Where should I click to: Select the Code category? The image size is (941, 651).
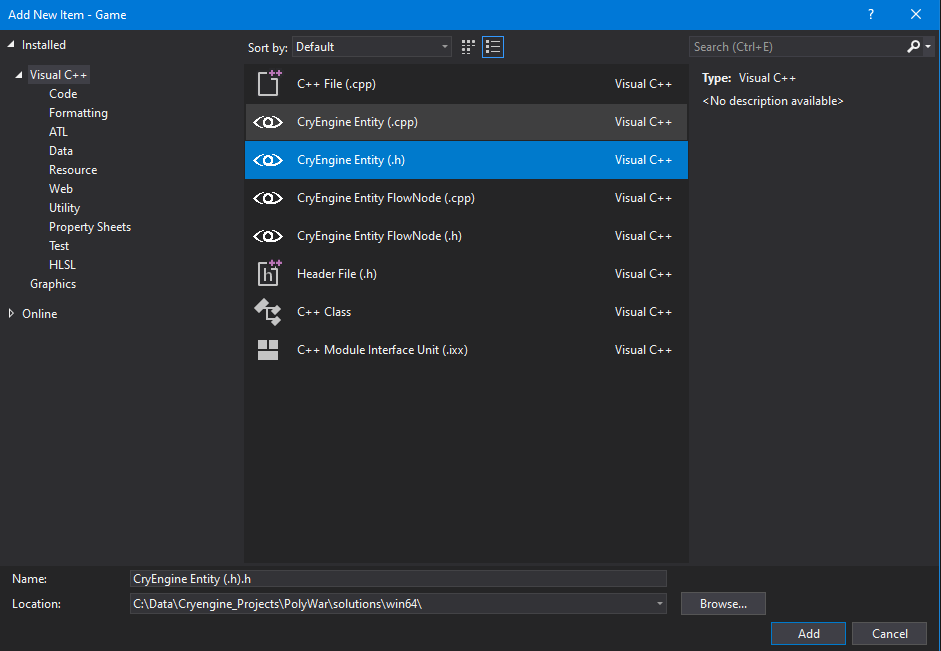[x=63, y=94]
